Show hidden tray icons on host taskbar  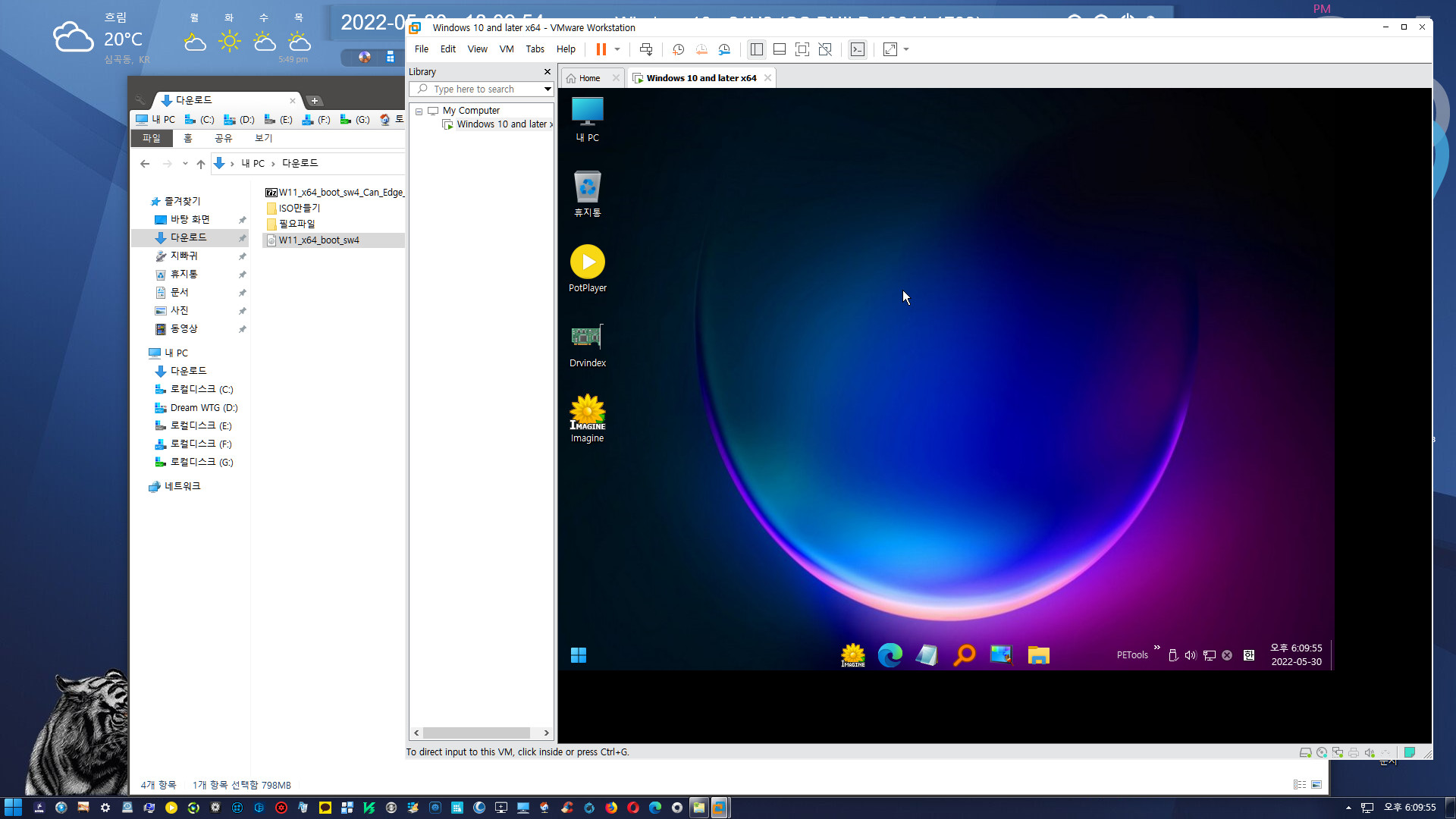tap(1348, 808)
